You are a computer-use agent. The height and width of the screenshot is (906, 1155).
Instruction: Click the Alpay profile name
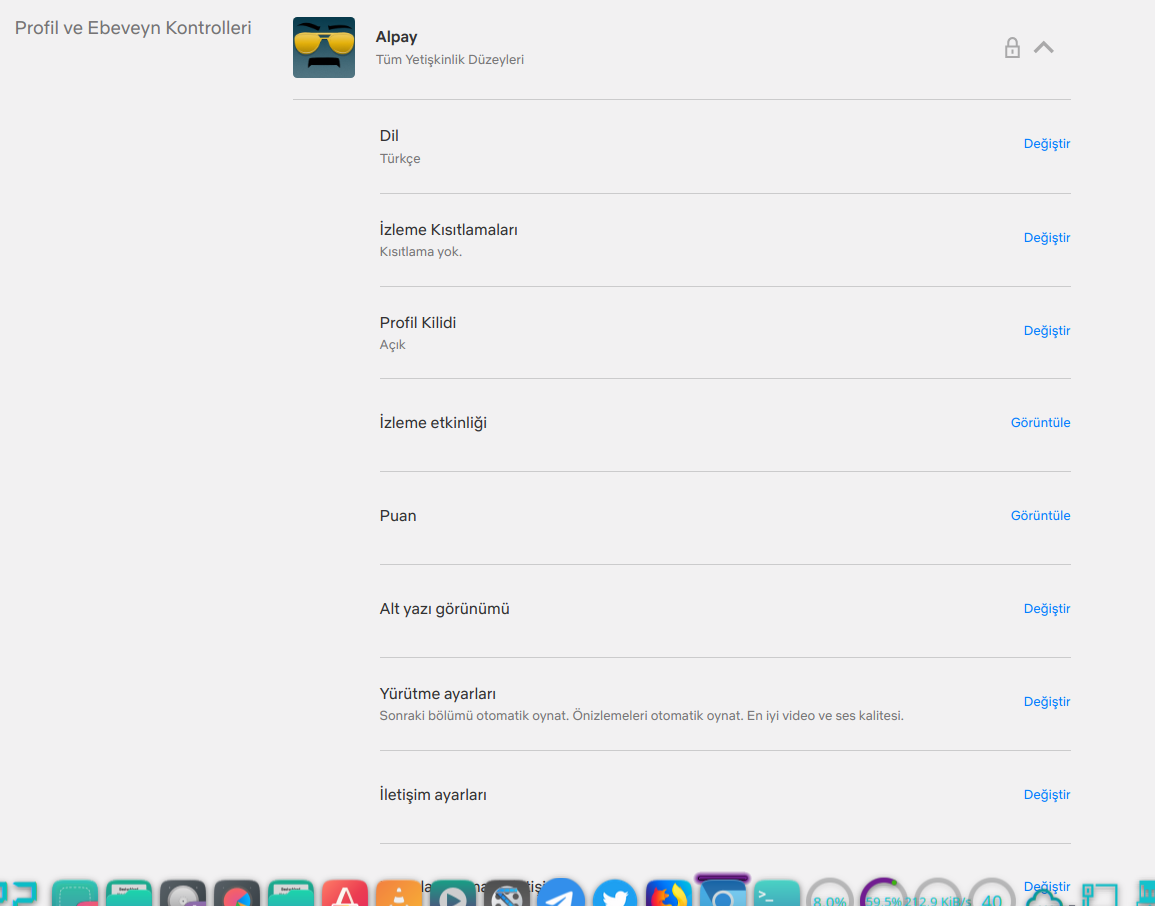[396, 37]
